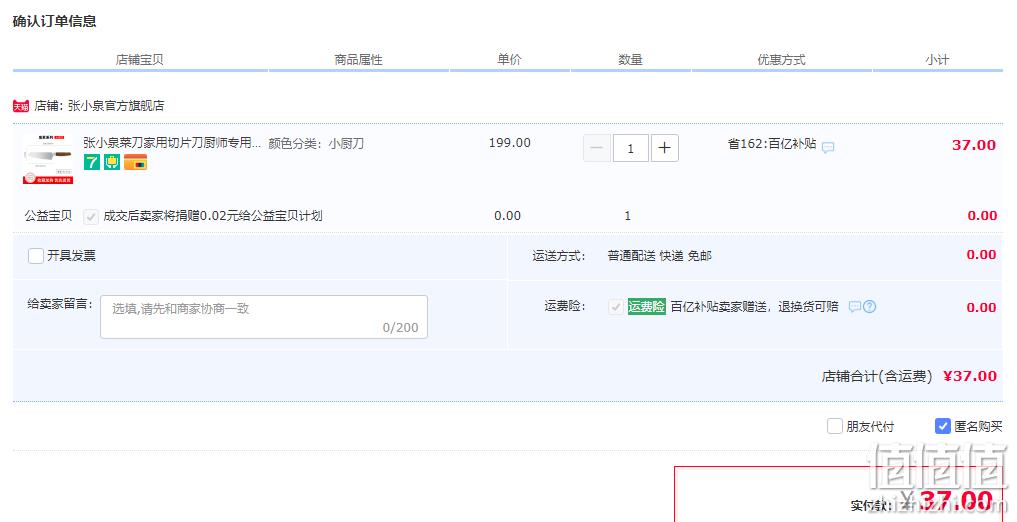
Task: Click the green shield guarantee badge icon
Action: pos(112,162)
